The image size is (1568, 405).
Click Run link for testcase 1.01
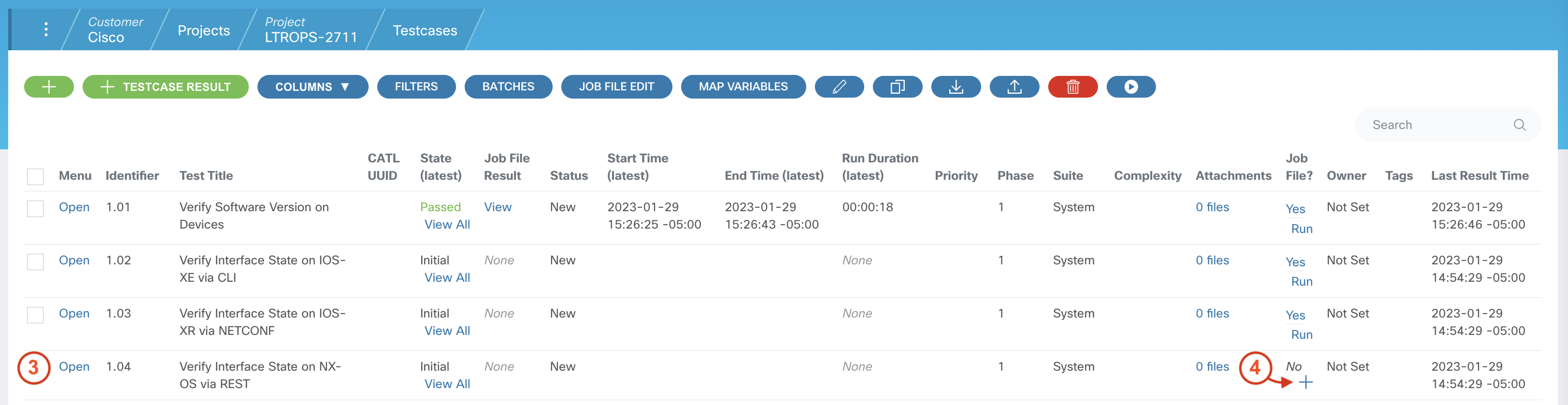[1301, 229]
